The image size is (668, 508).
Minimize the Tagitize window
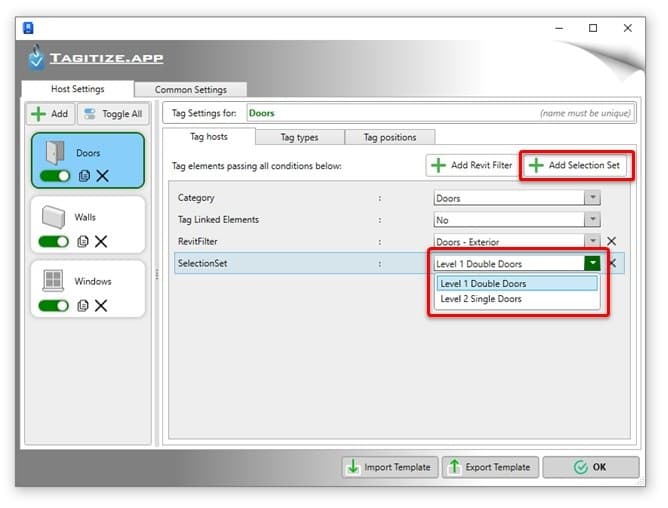click(559, 28)
